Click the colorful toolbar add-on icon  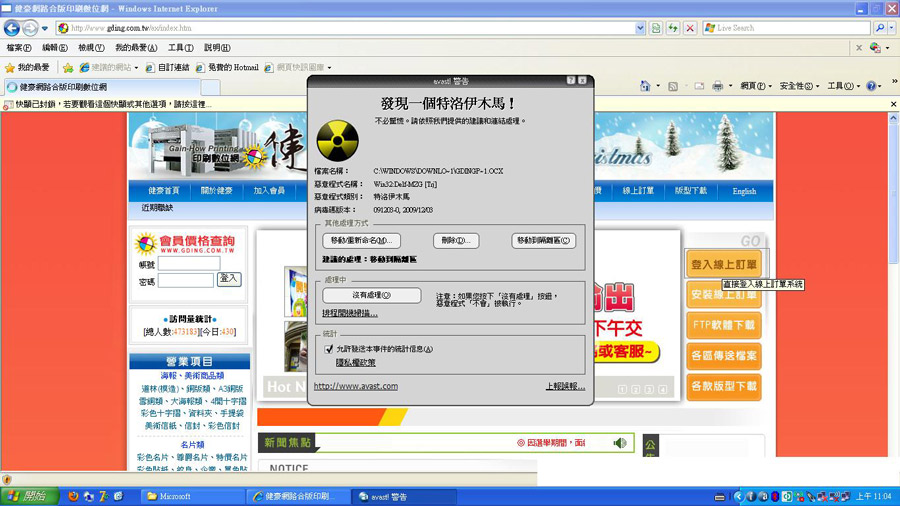coord(875,48)
